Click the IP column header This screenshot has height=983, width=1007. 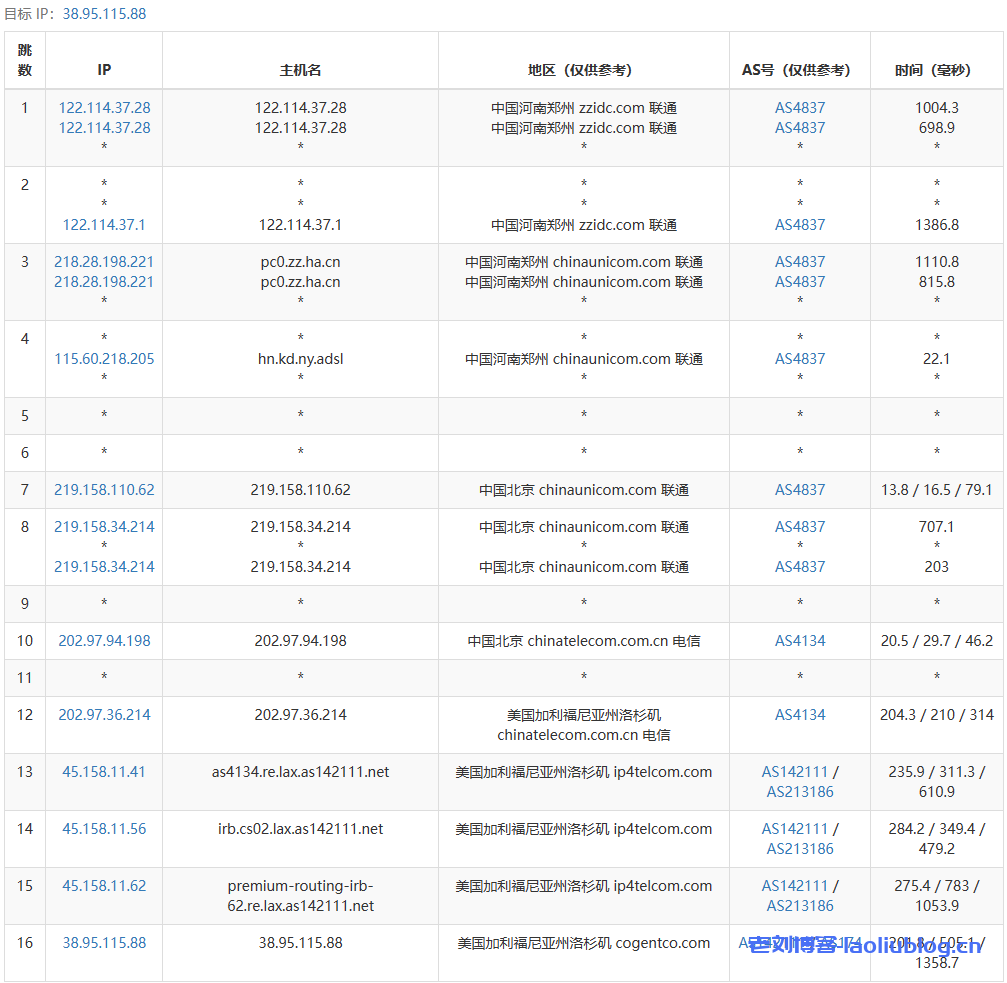pos(103,70)
